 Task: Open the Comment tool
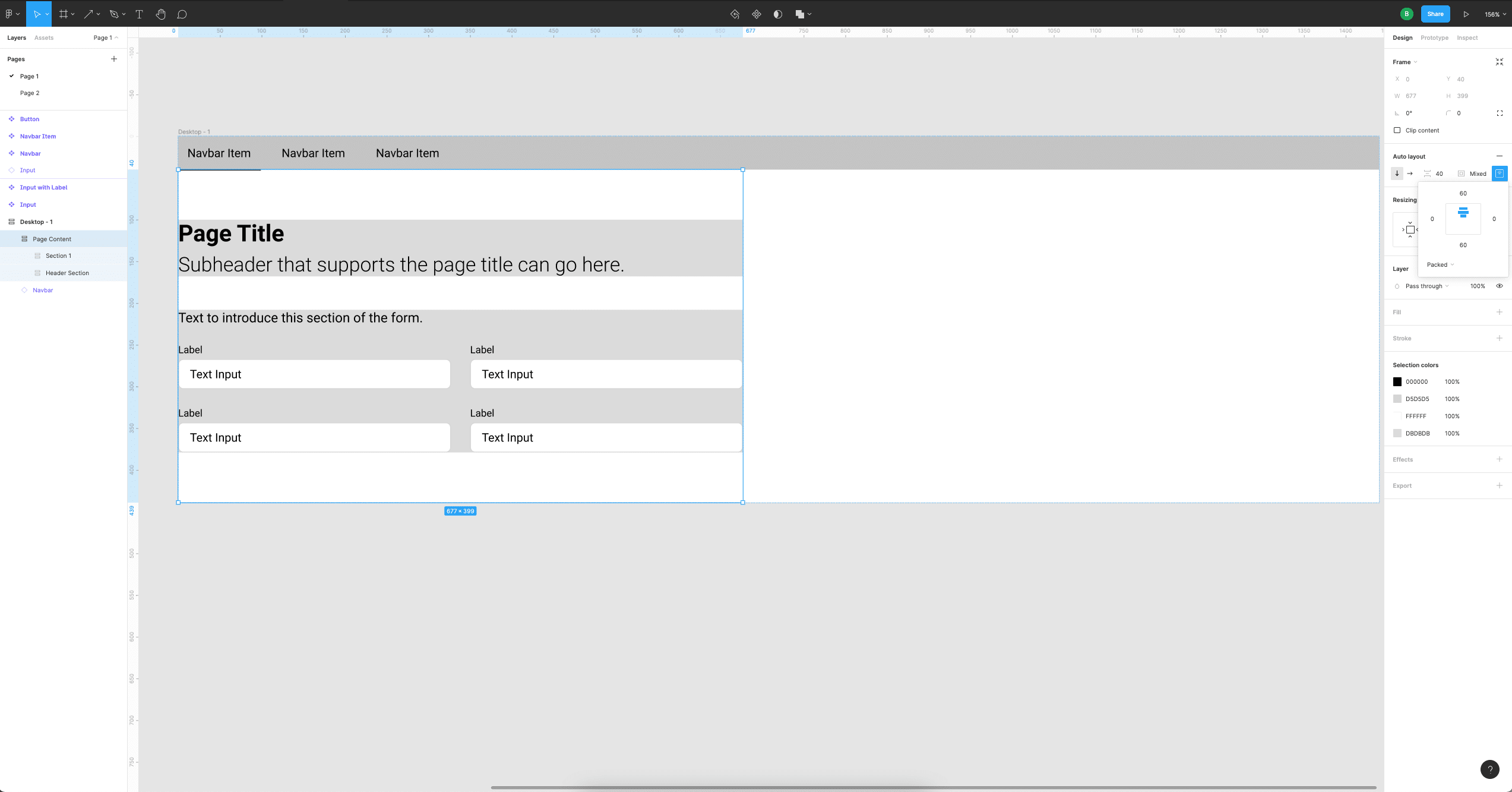pyautogui.click(x=182, y=14)
